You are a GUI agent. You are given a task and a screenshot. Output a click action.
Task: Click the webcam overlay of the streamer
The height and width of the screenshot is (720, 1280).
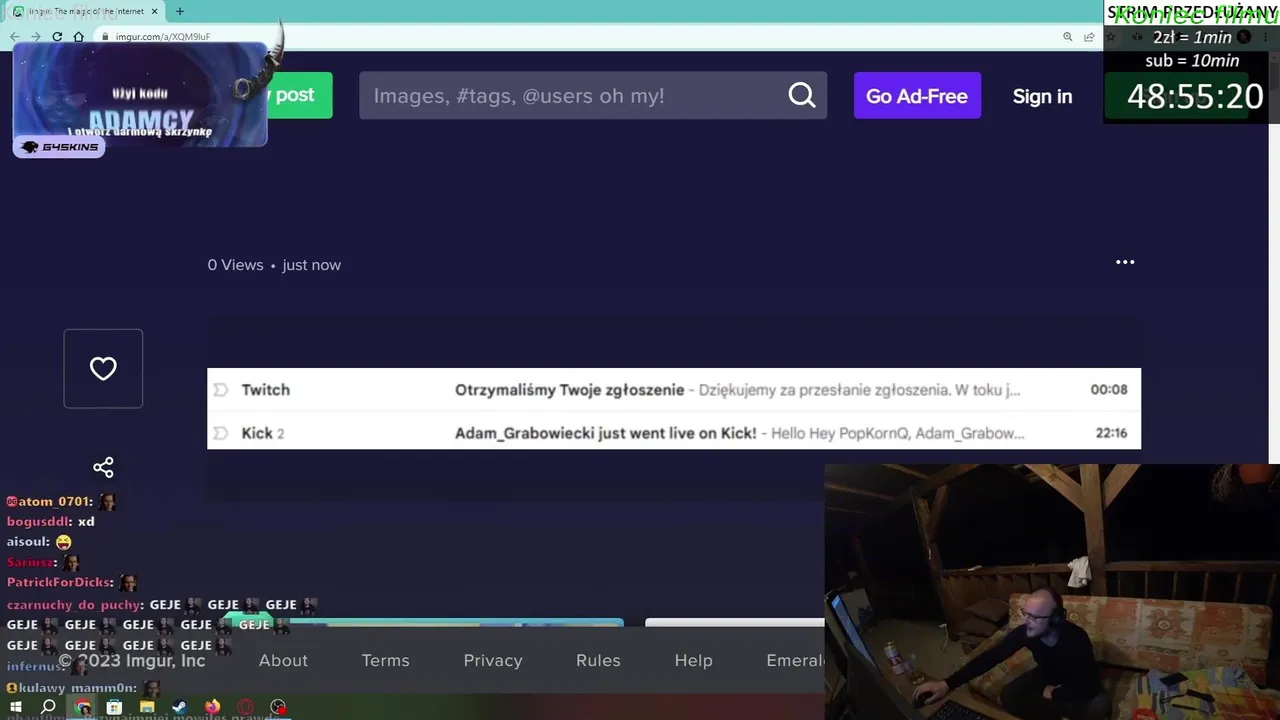pyautogui.click(x=1052, y=592)
